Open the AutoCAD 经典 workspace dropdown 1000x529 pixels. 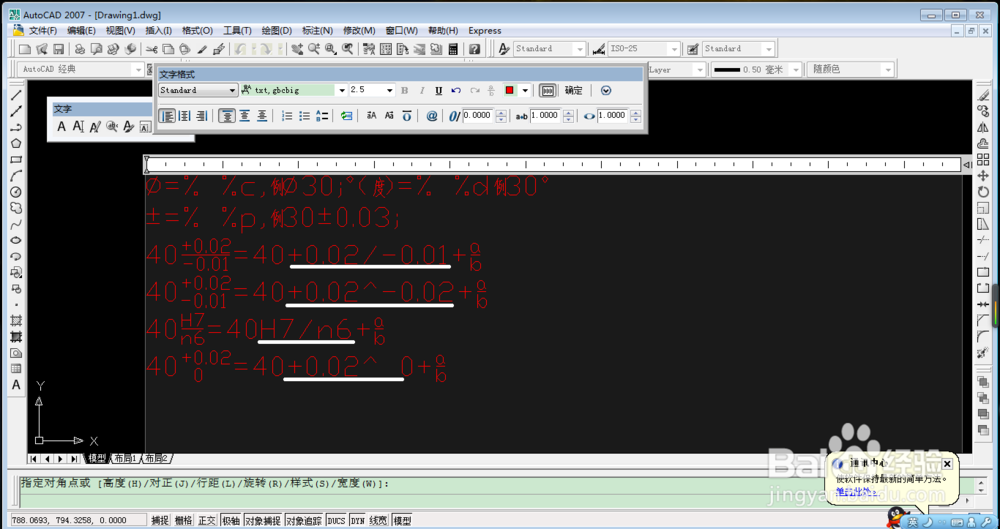point(137,69)
